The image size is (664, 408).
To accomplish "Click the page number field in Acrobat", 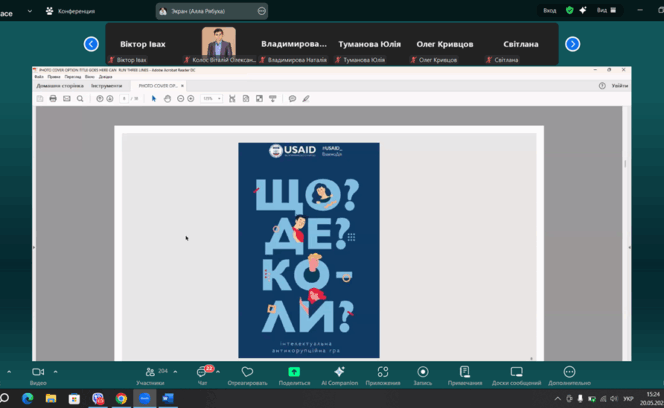I will click(x=125, y=99).
